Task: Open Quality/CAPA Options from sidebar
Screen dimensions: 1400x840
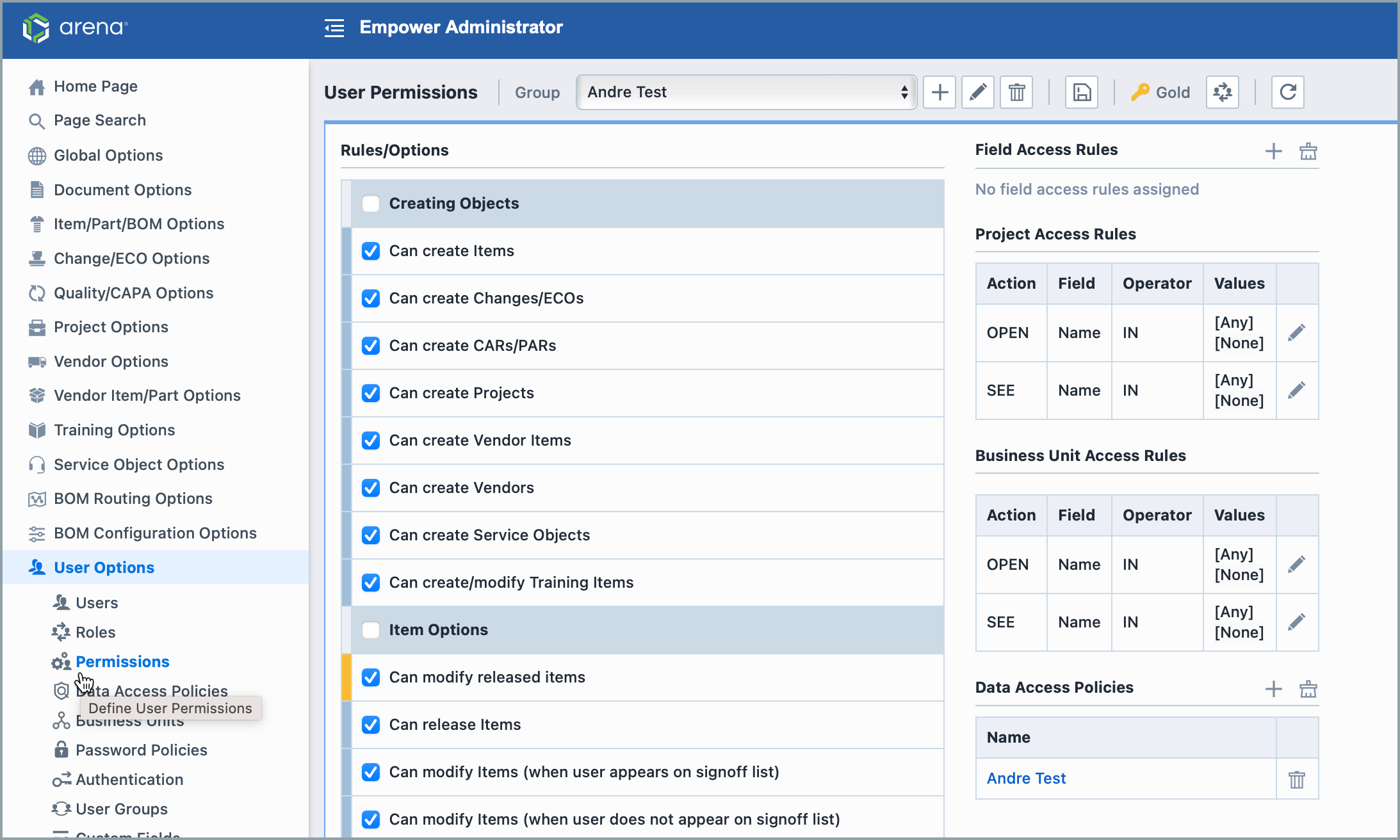Action: coord(133,293)
